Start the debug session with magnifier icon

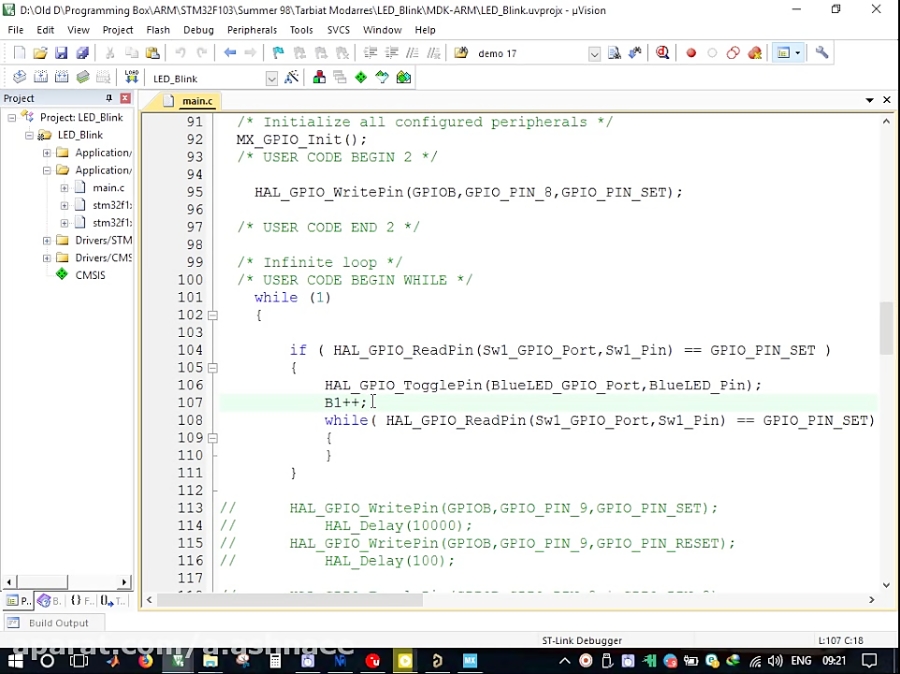click(662, 53)
